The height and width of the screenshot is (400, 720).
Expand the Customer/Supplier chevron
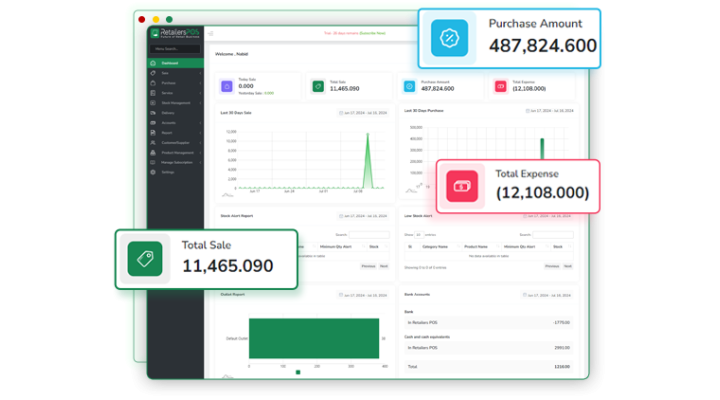200,142
